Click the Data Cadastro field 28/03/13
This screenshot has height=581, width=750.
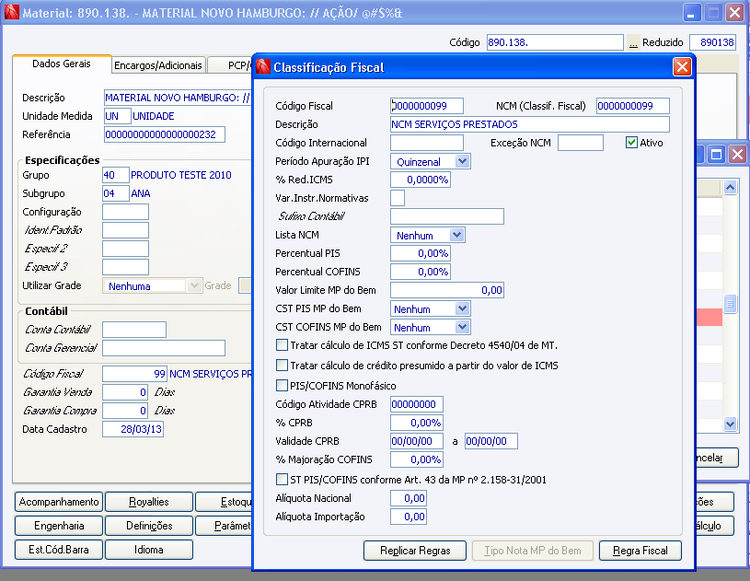(133, 429)
